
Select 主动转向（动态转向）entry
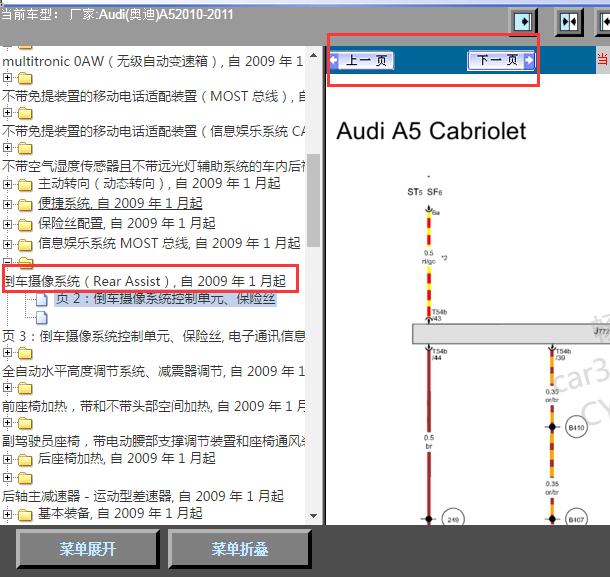click(159, 184)
